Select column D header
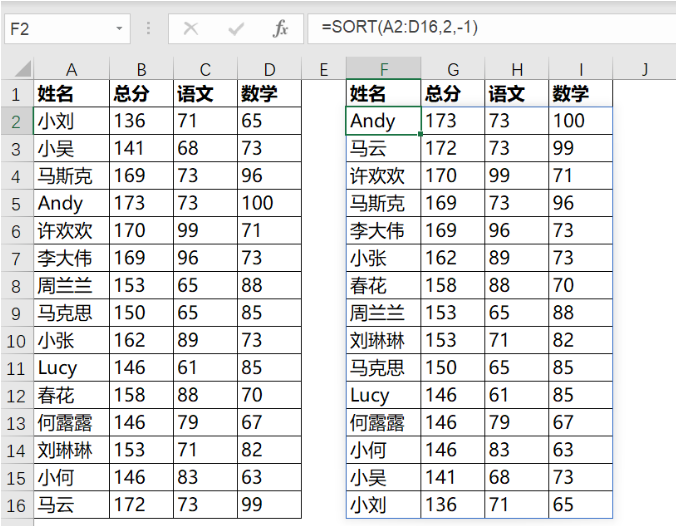676x526 pixels. click(x=269, y=69)
